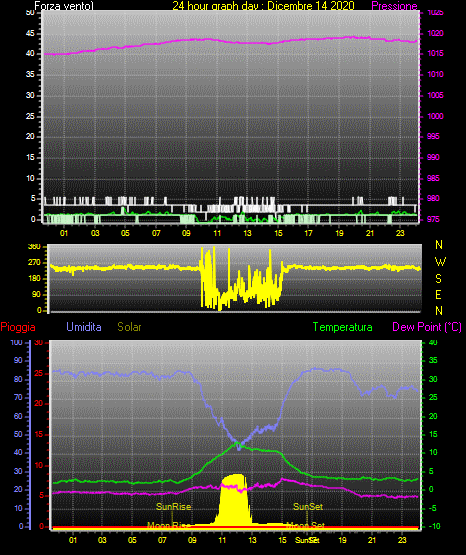Click the 1000 pressure axis value
This screenshot has width=466, height=555.
click(435, 116)
